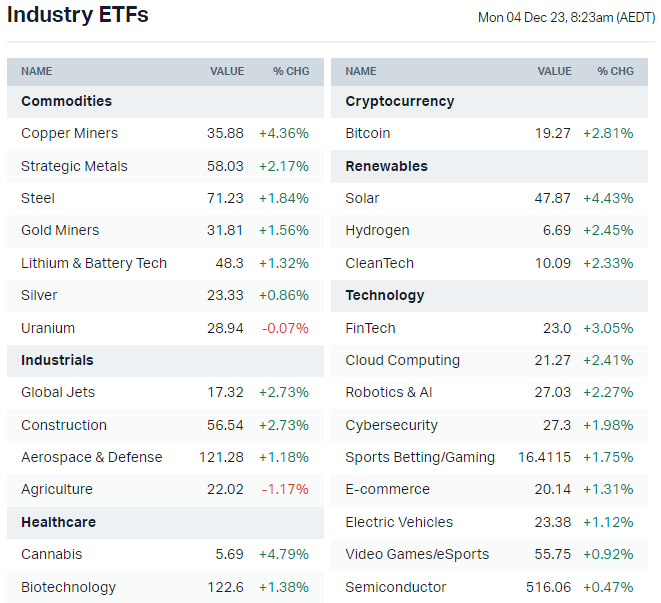Click the Agriculture -1.17% change value
The width and height of the screenshot is (661, 603).
click(284, 489)
